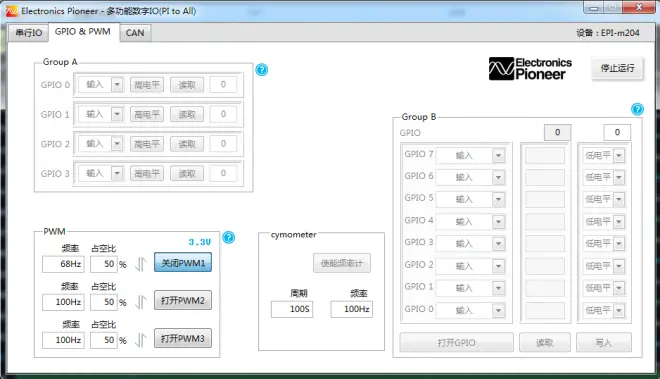Click GPIO 3 读取 button in Group A
Viewport: 660px width, 379px height.
click(187, 173)
